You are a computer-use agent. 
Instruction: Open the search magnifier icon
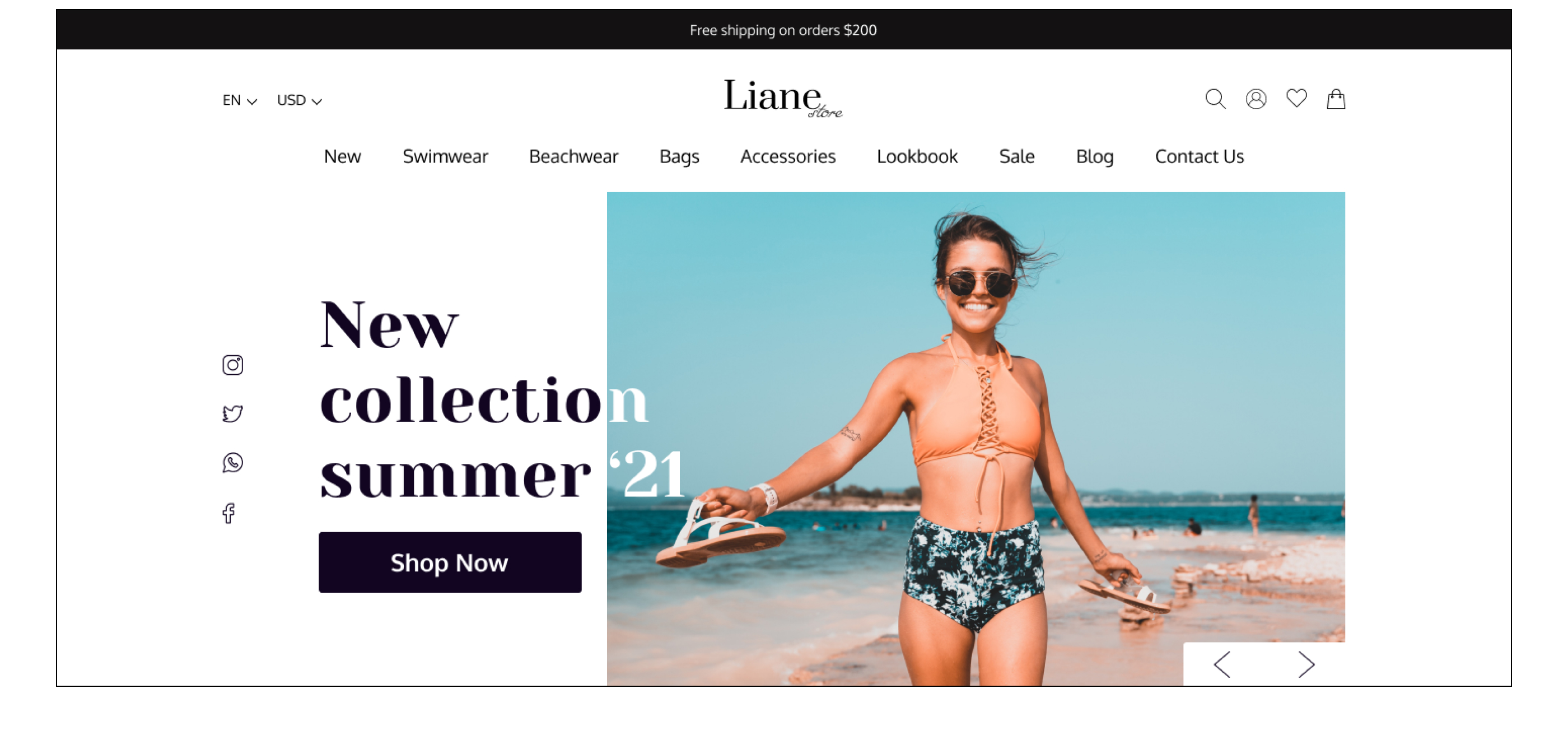tap(1215, 99)
